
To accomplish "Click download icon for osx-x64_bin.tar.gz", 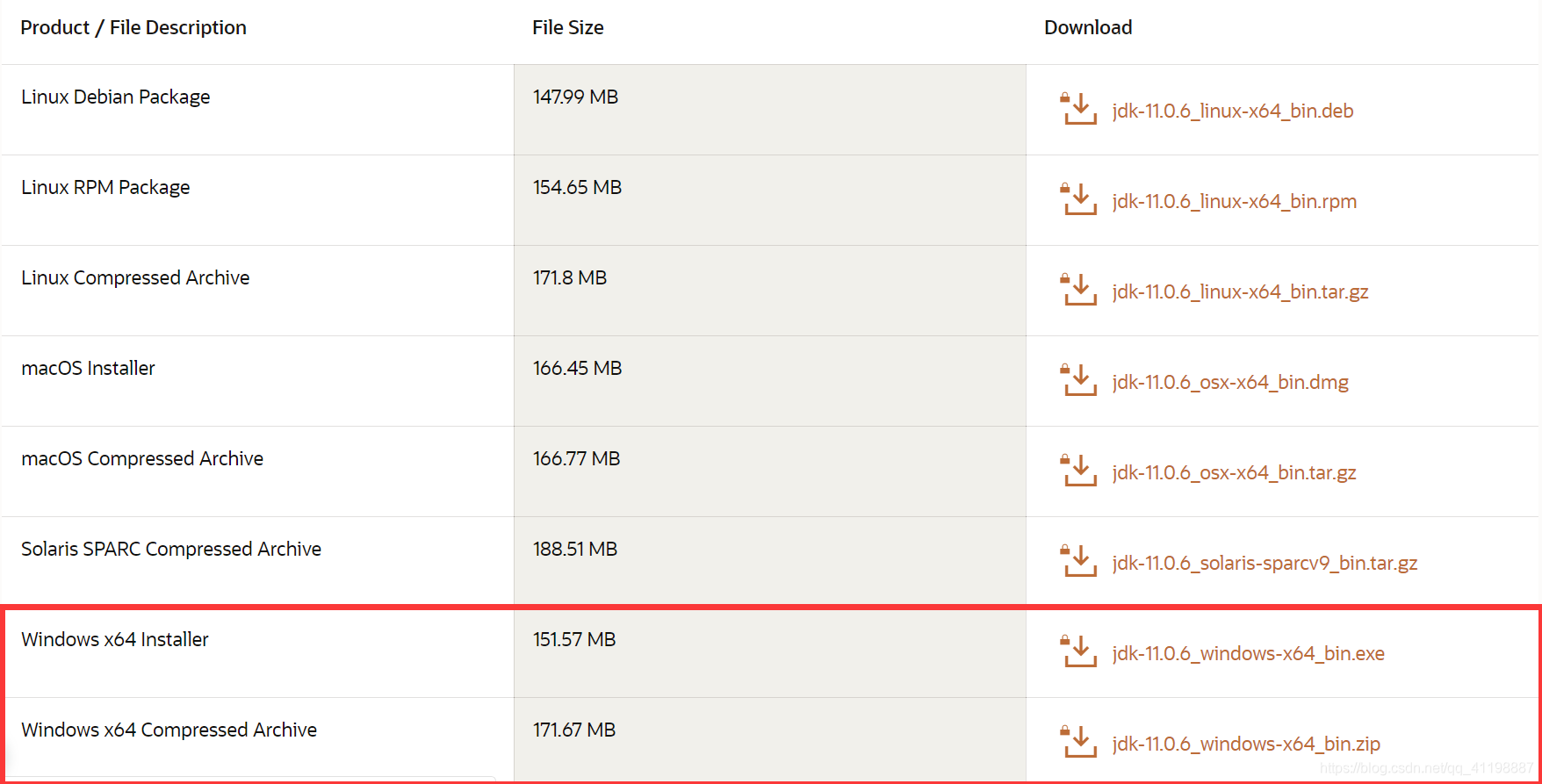I will 1078,471.
